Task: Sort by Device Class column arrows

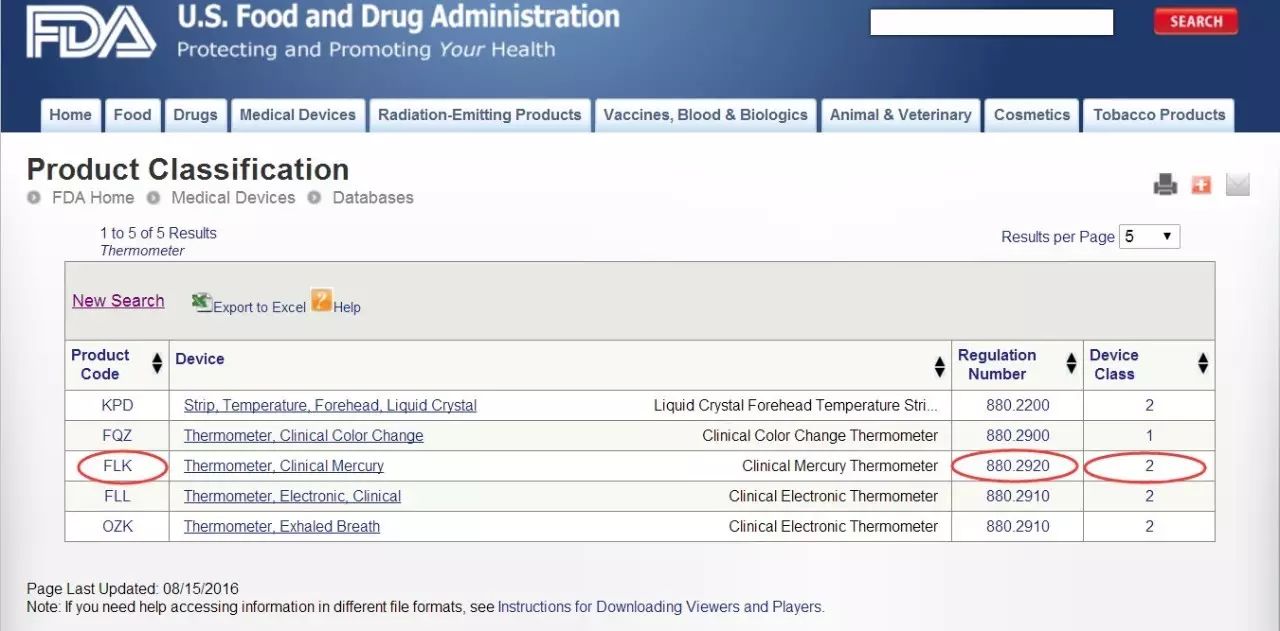Action: [1203, 364]
